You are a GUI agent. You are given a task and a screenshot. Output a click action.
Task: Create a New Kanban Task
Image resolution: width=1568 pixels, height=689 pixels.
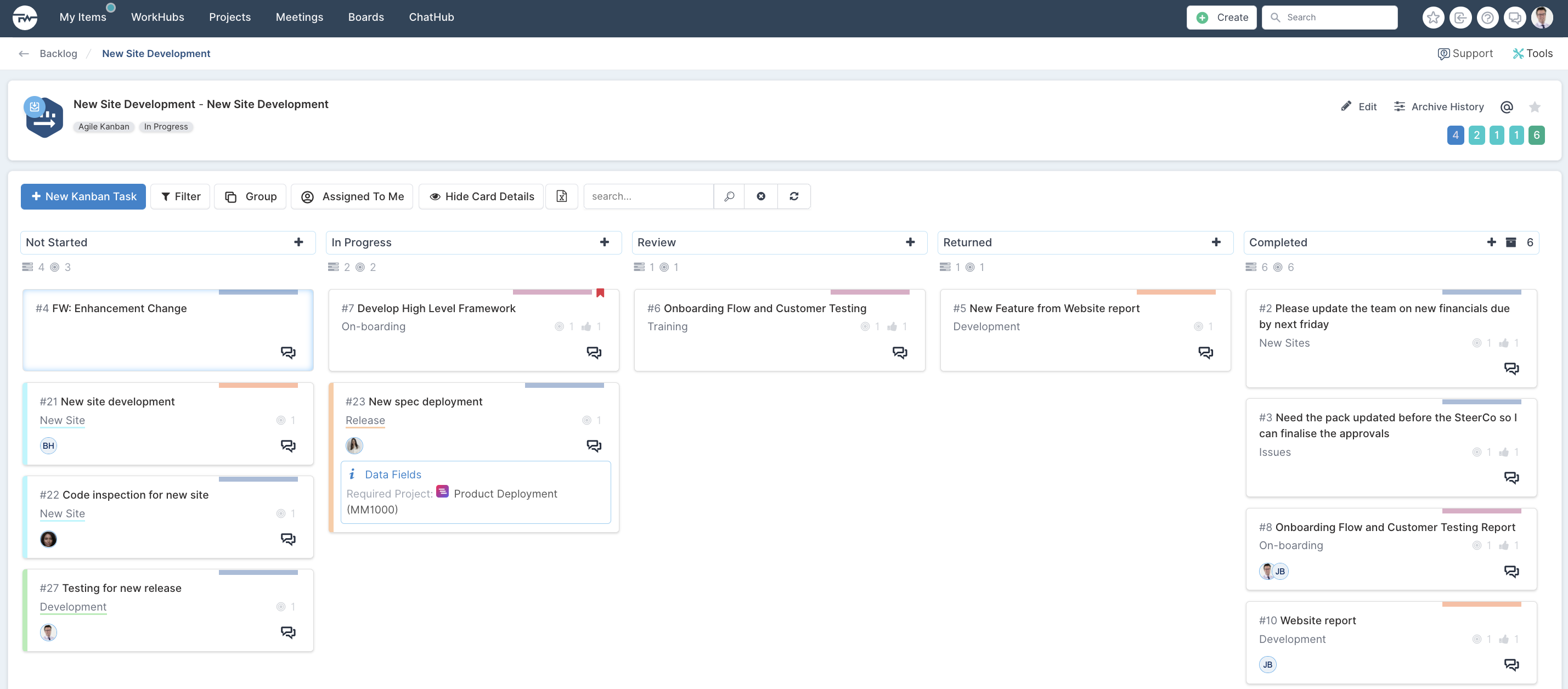83,196
